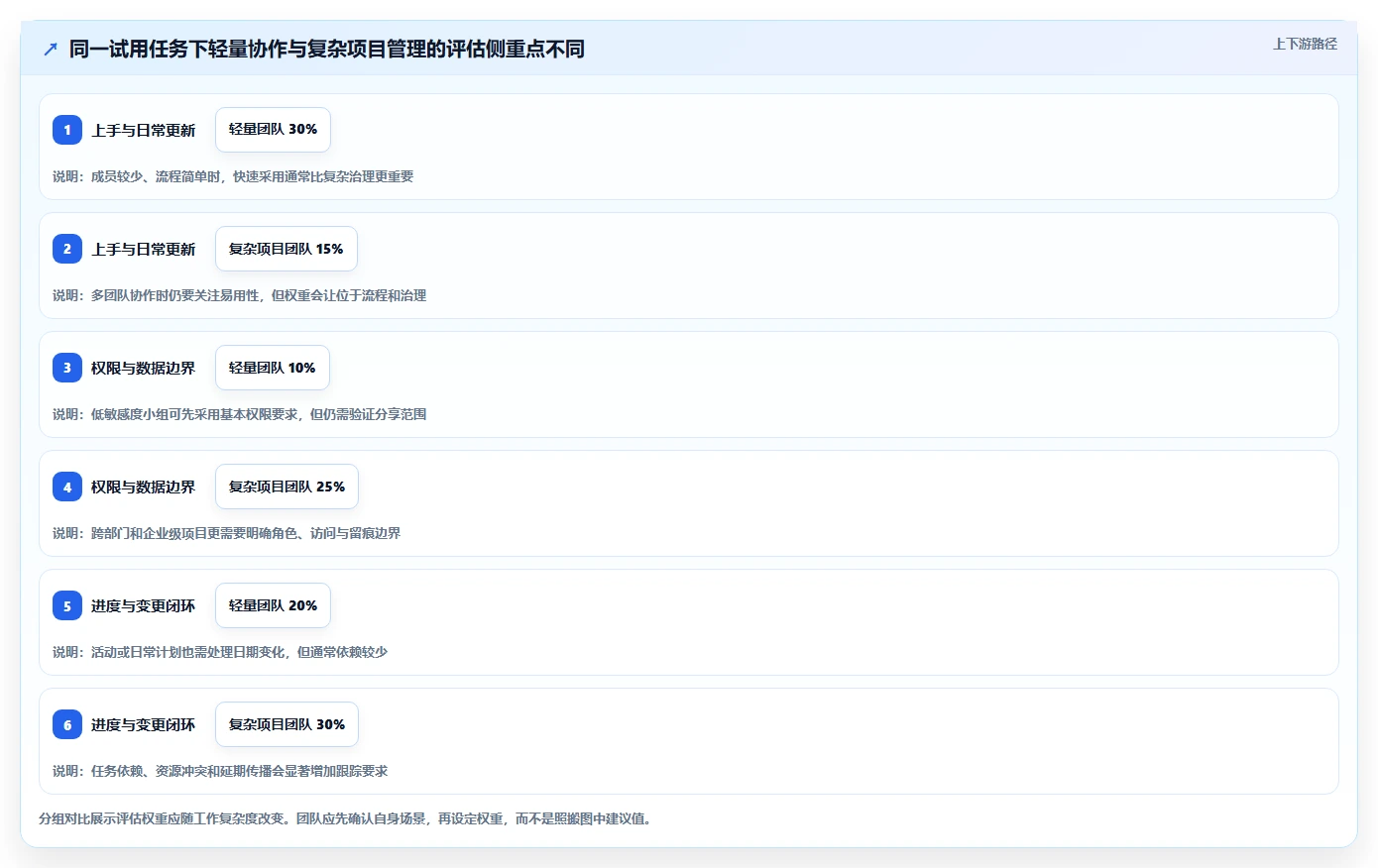Click 进度与变更闭环 label in row 6
Screen dimensions: 1378x868
click(144, 724)
